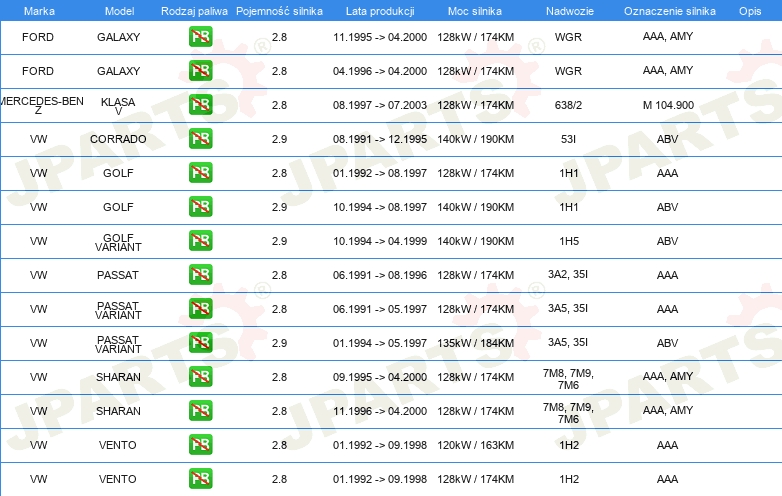
Task: Click the Marka column header
Action: point(39,11)
